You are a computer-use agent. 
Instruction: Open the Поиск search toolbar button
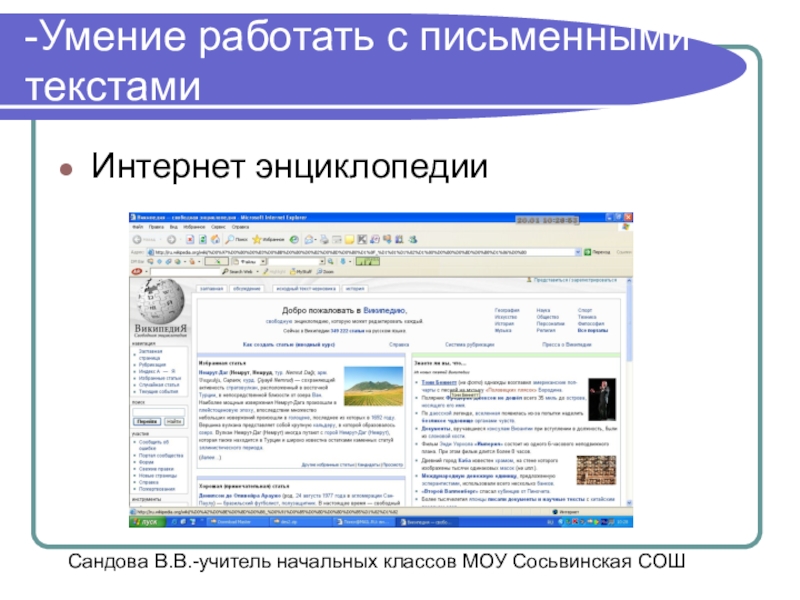click(x=237, y=239)
